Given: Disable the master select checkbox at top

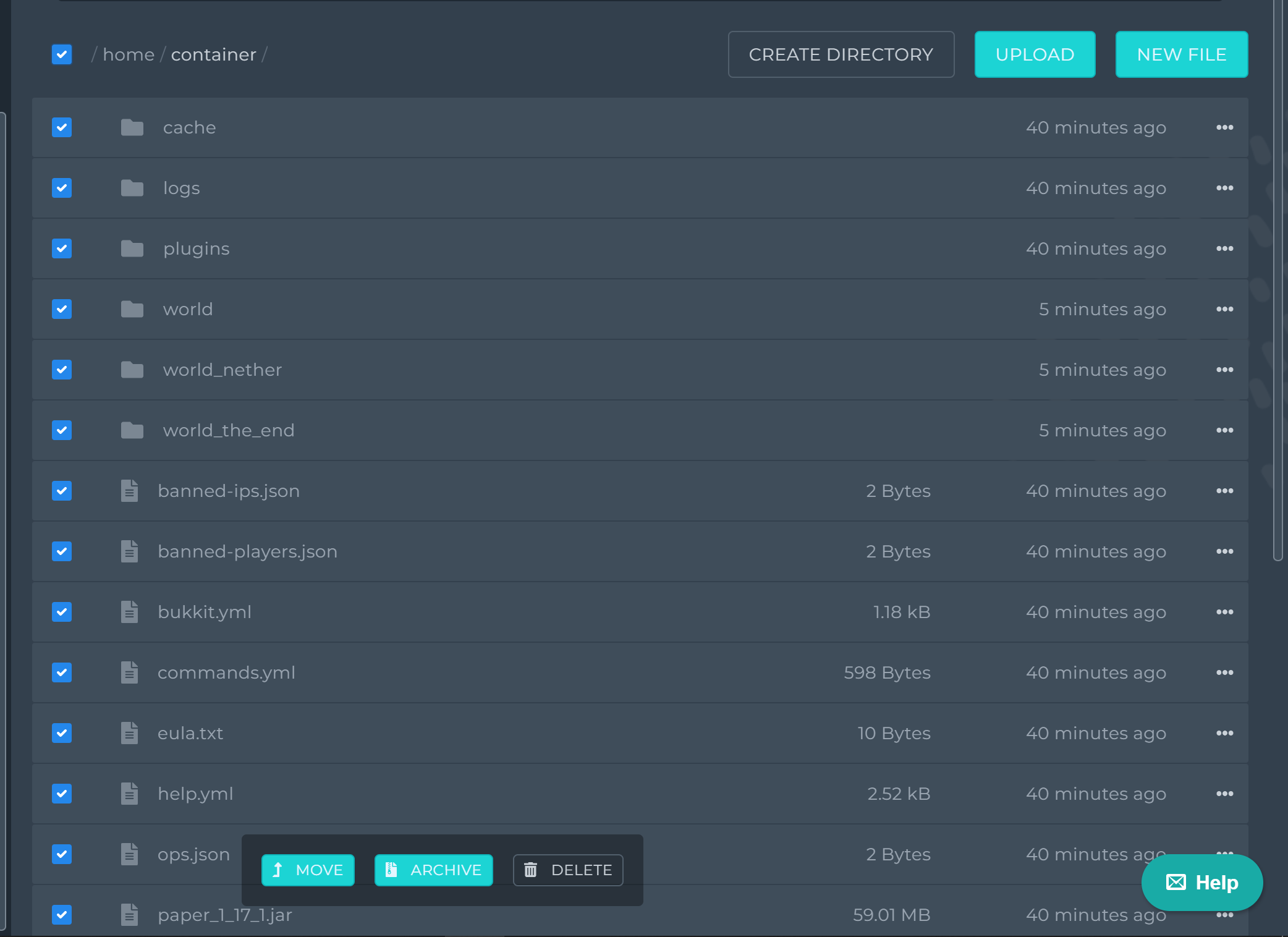Looking at the screenshot, I should tap(63, 54).
